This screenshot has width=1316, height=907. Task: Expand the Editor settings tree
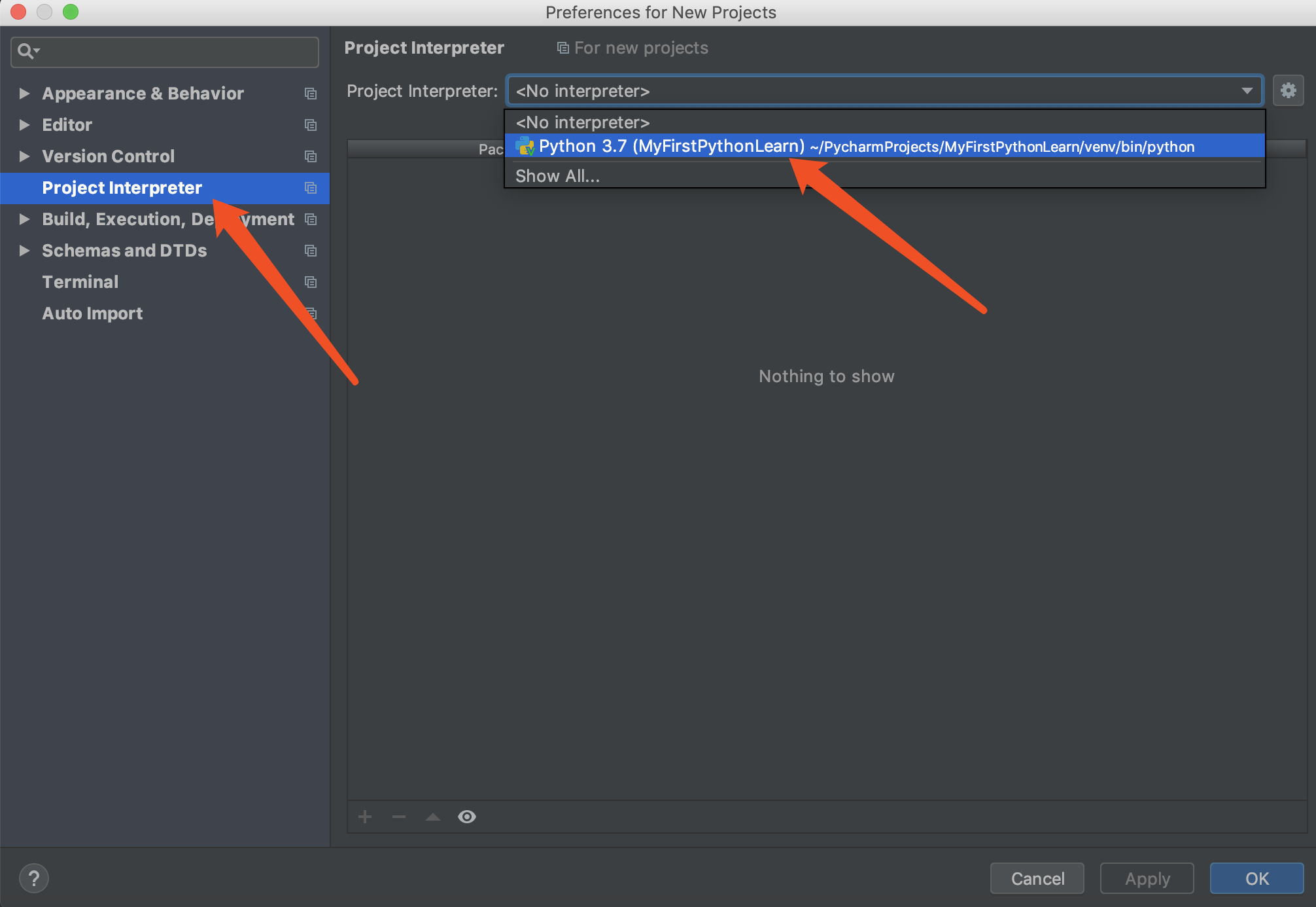pos(24,125)
